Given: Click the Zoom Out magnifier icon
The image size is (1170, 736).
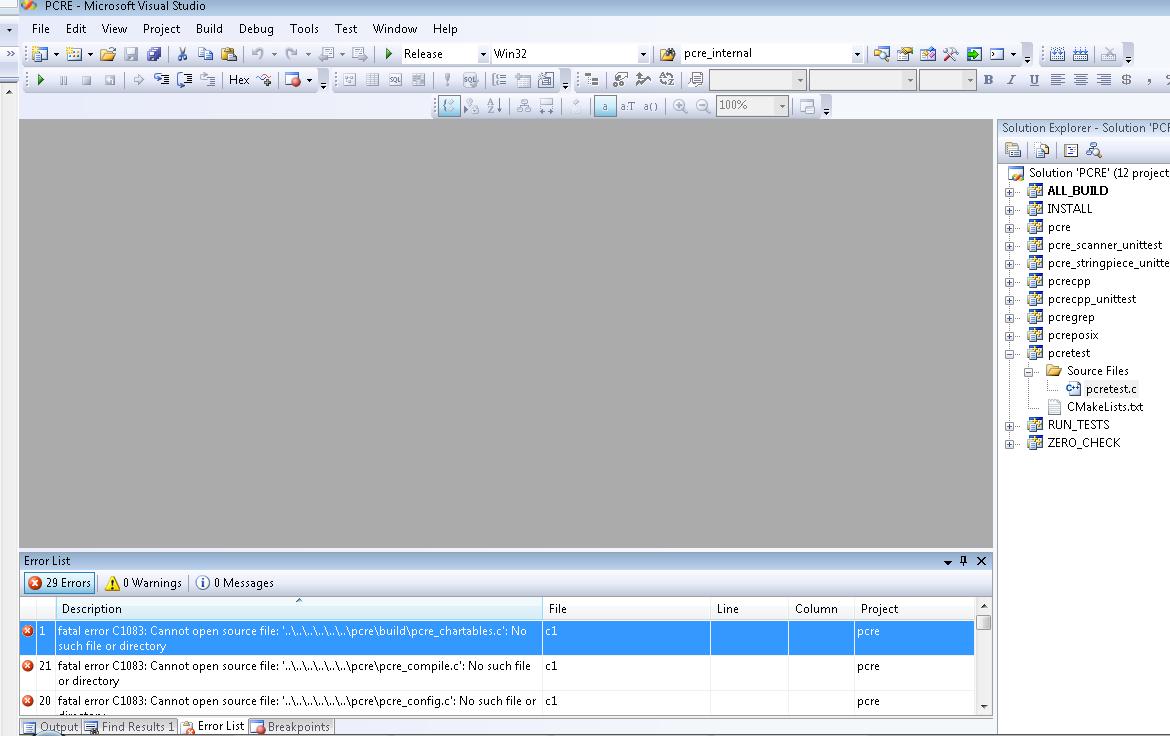Looking at the screenshot, I should pyautogui.click(x=703, y=106).
